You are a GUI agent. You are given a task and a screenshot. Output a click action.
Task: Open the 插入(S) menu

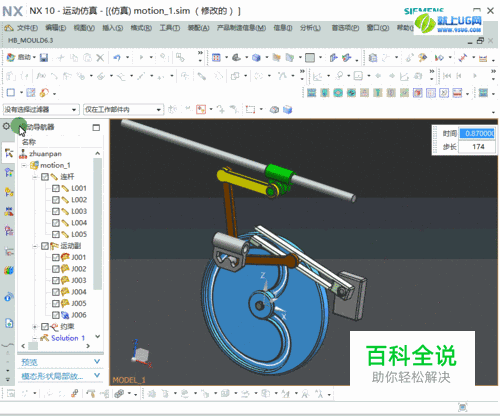(112, 28)
